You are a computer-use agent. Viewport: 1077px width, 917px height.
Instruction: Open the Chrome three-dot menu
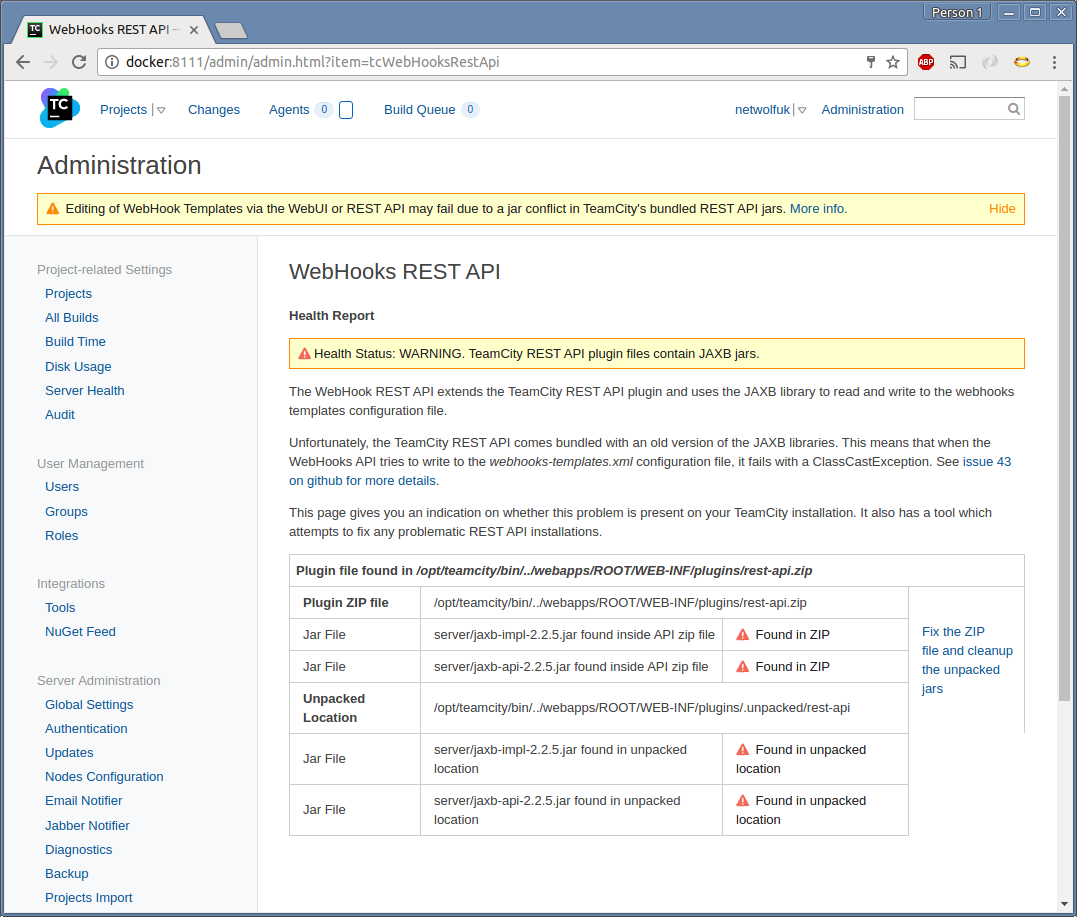(1054, 63)
